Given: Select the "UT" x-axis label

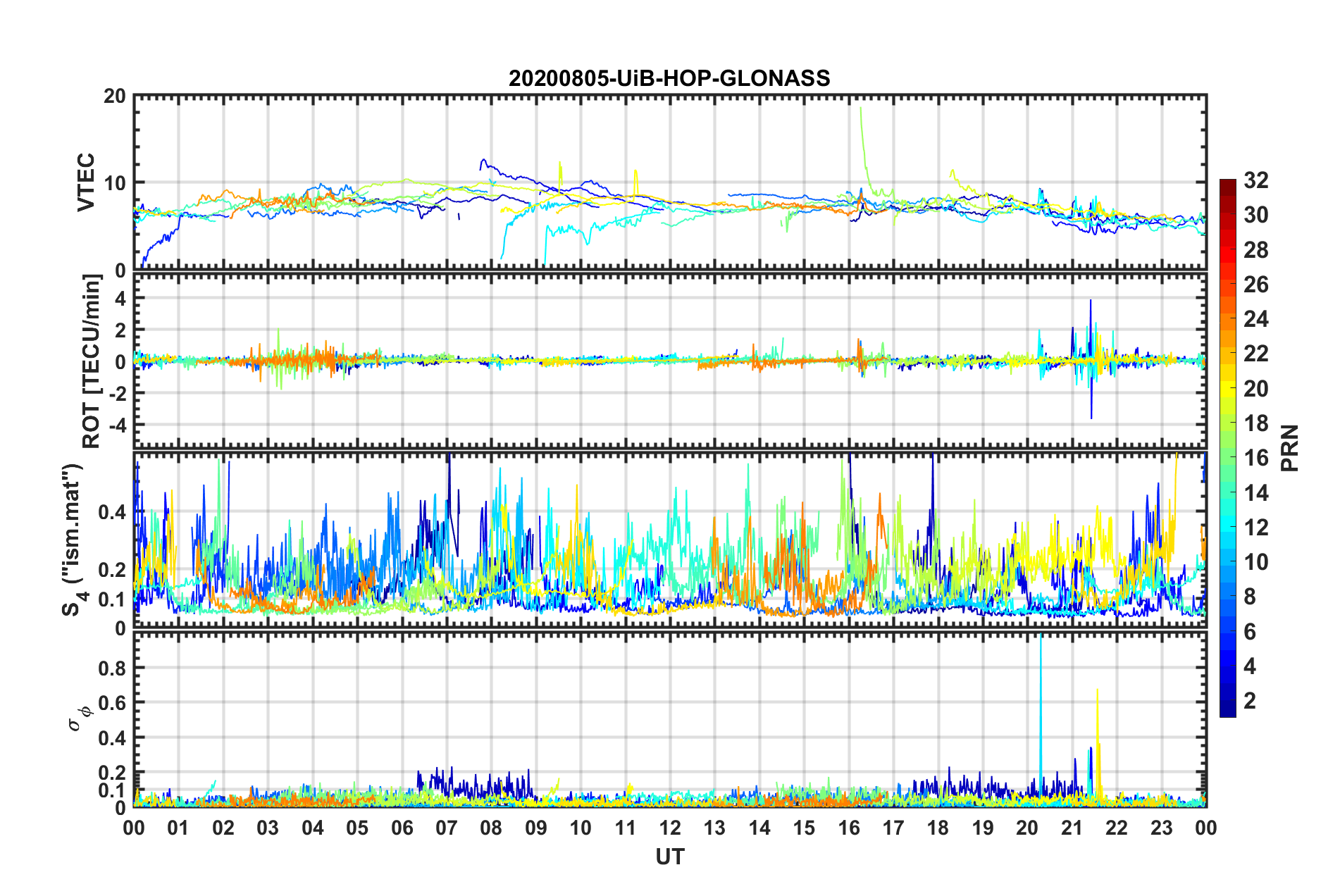Looking at the screenshot, I should coord(670,857).
